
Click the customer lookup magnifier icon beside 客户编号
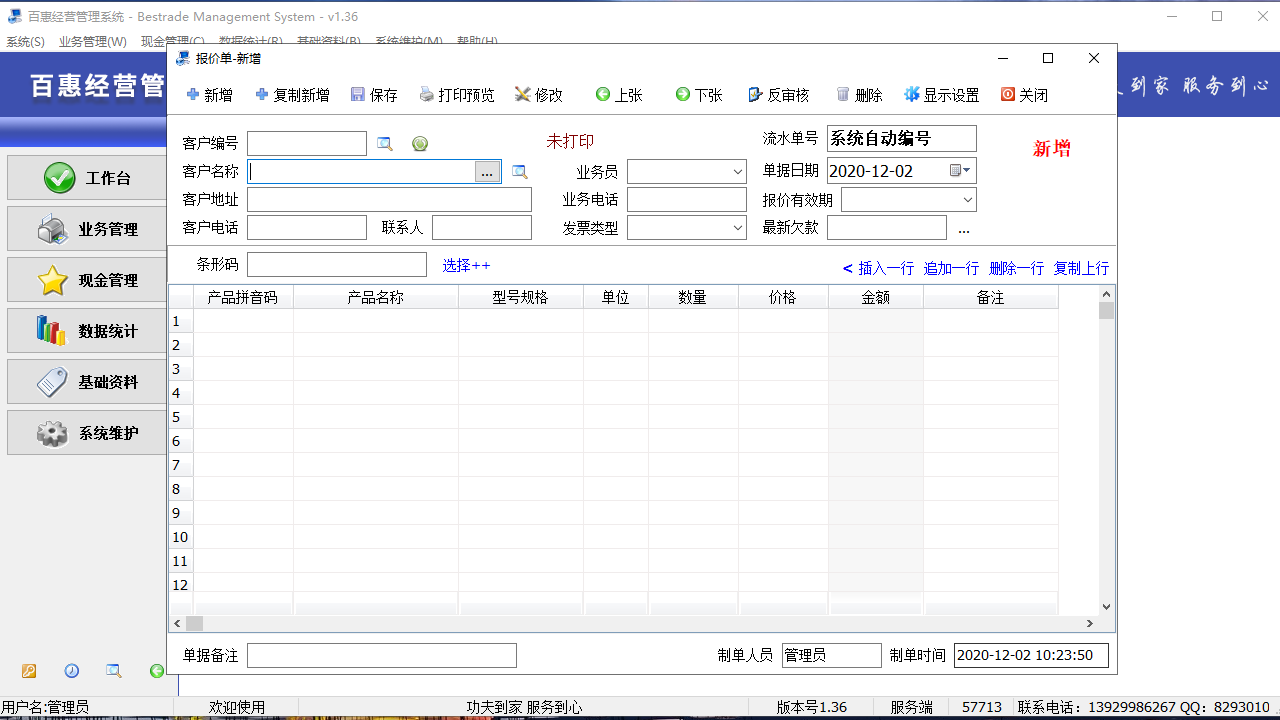click(382, 143)
